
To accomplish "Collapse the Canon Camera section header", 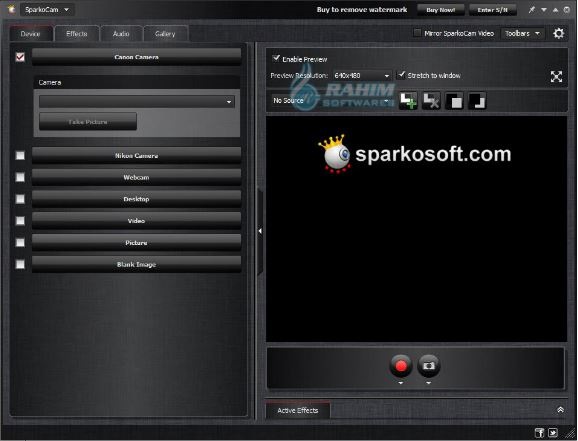I will (136, 57).
